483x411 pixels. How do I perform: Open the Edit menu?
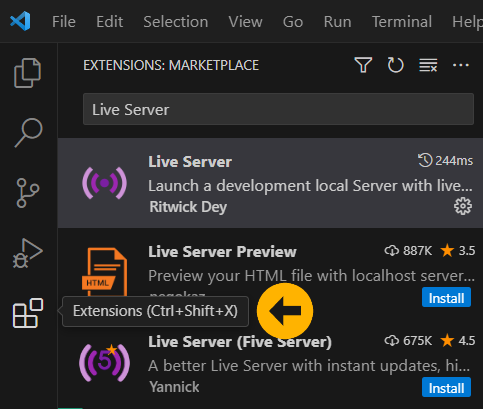109,22
